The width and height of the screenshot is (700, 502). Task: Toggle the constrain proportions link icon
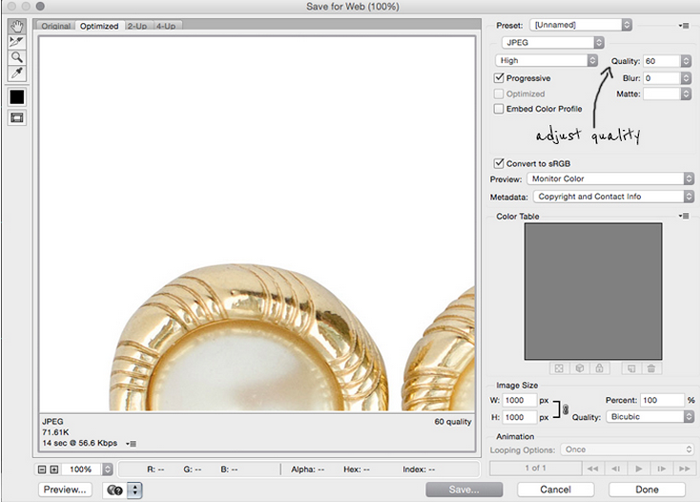coord(566,409)
